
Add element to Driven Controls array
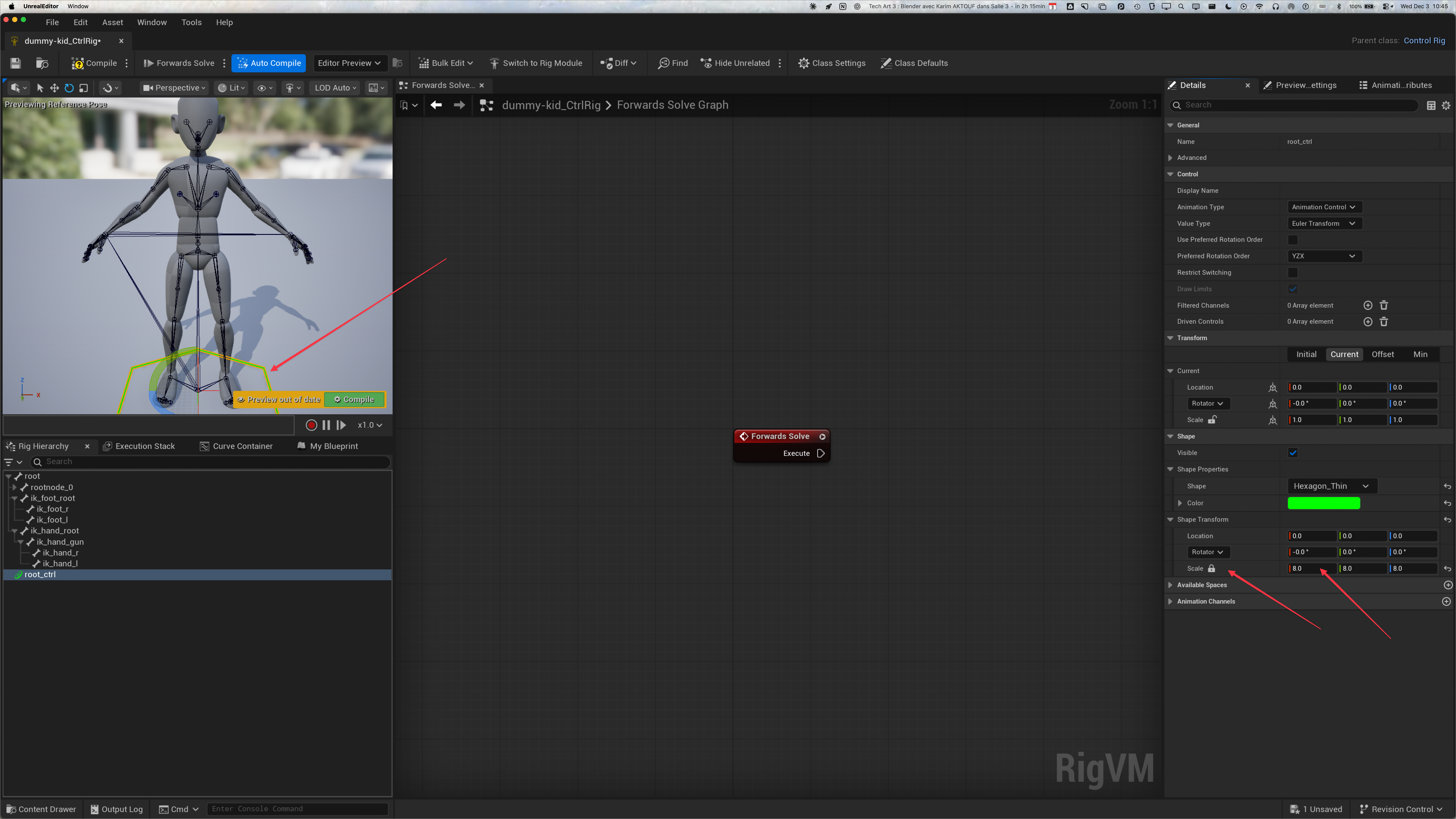point(1368,322)
